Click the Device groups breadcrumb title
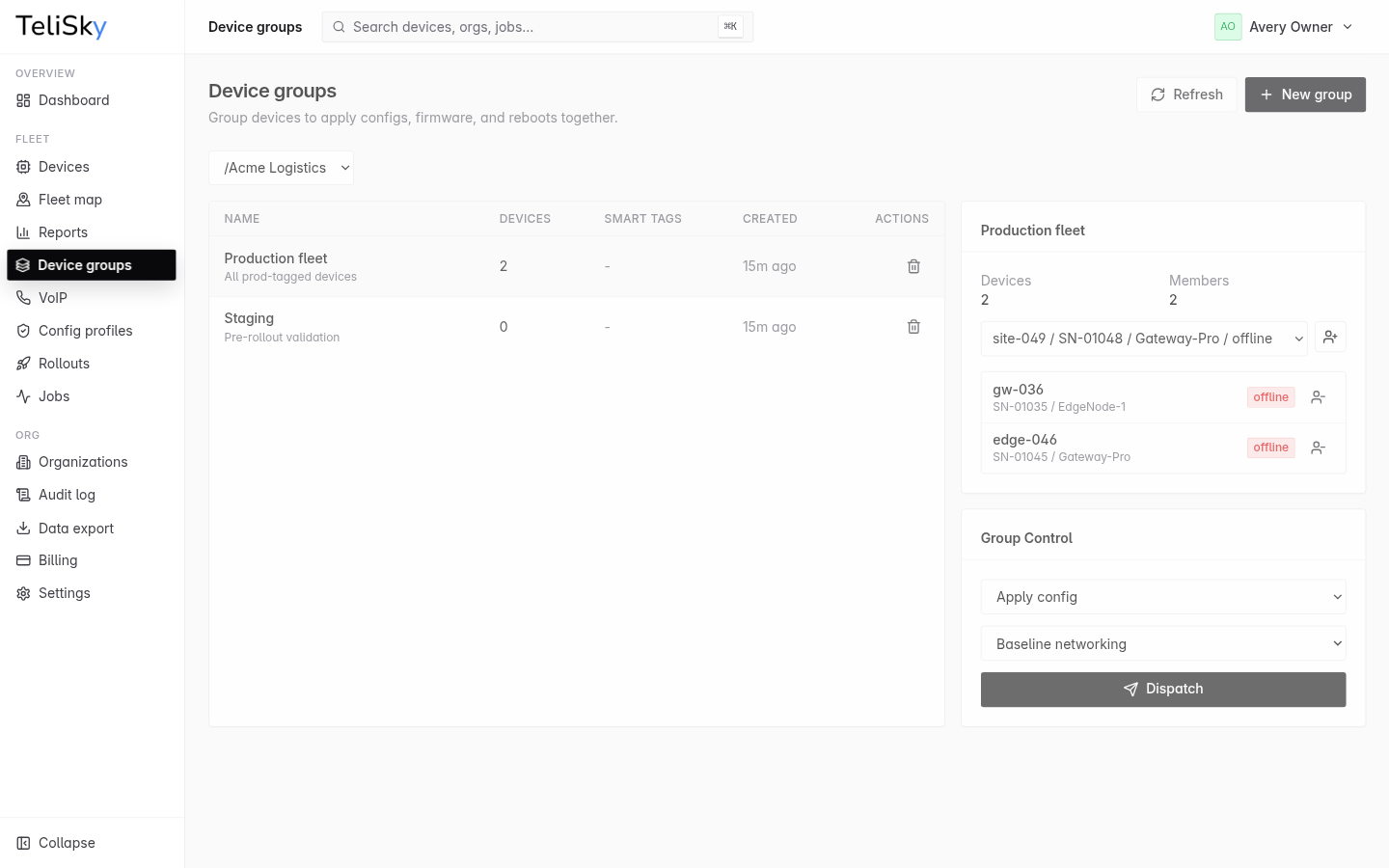This screenshot has width=1389, height=868. tap(255, 27)
